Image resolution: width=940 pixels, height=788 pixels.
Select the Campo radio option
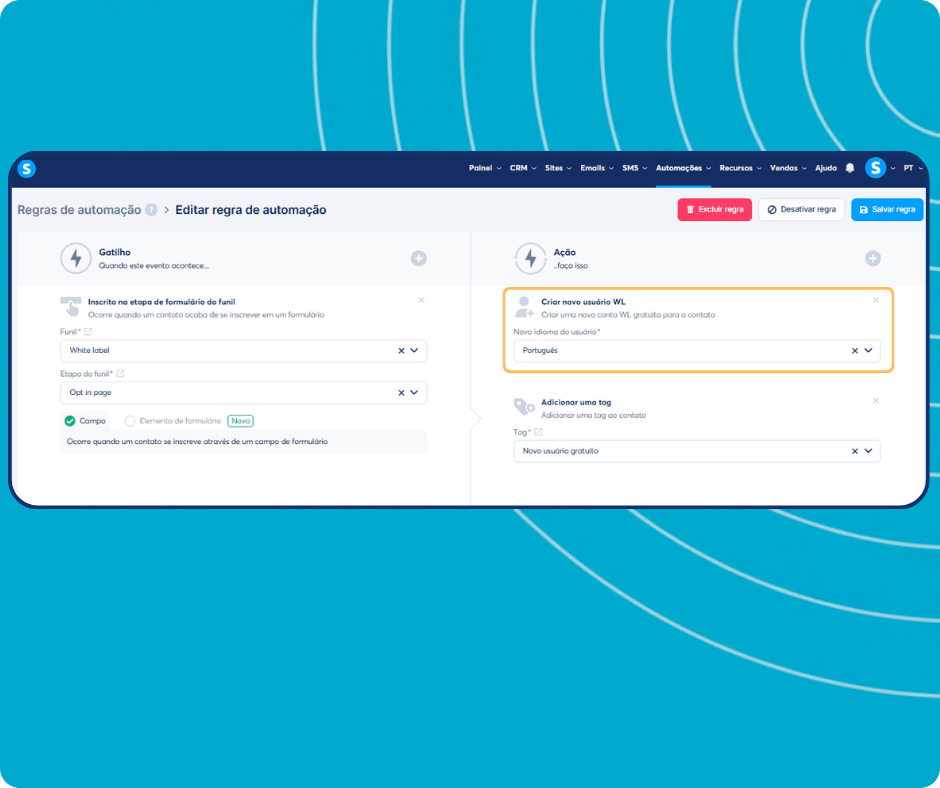[x=70, y=421]
